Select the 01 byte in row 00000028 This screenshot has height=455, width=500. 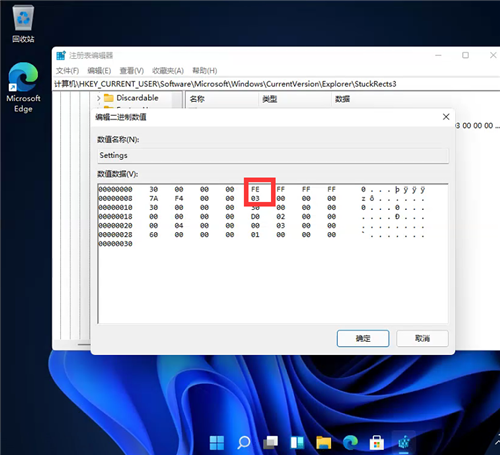[255, 235]
